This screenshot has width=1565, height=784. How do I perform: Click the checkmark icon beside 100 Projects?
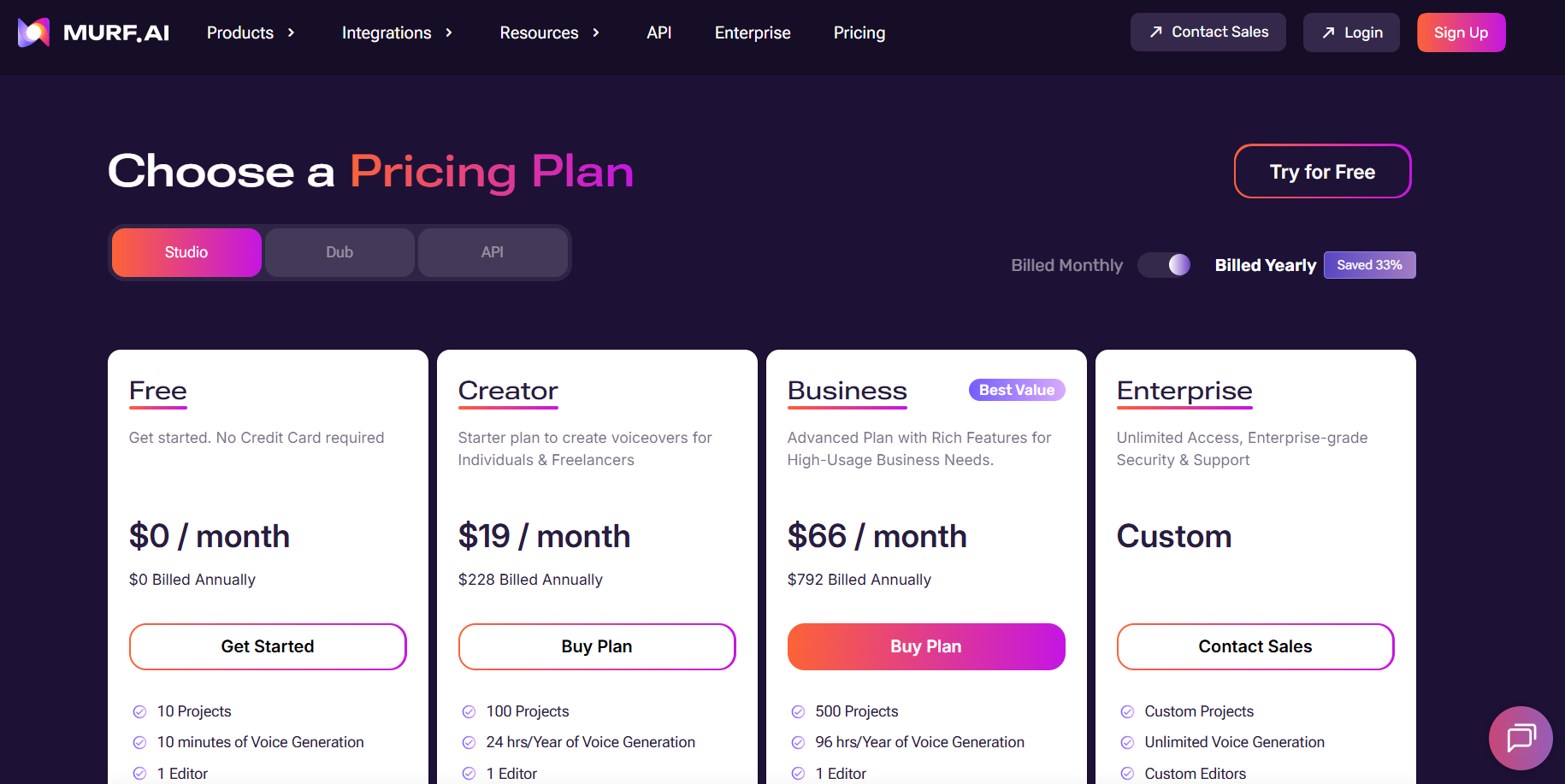click(x=469, y=711)
